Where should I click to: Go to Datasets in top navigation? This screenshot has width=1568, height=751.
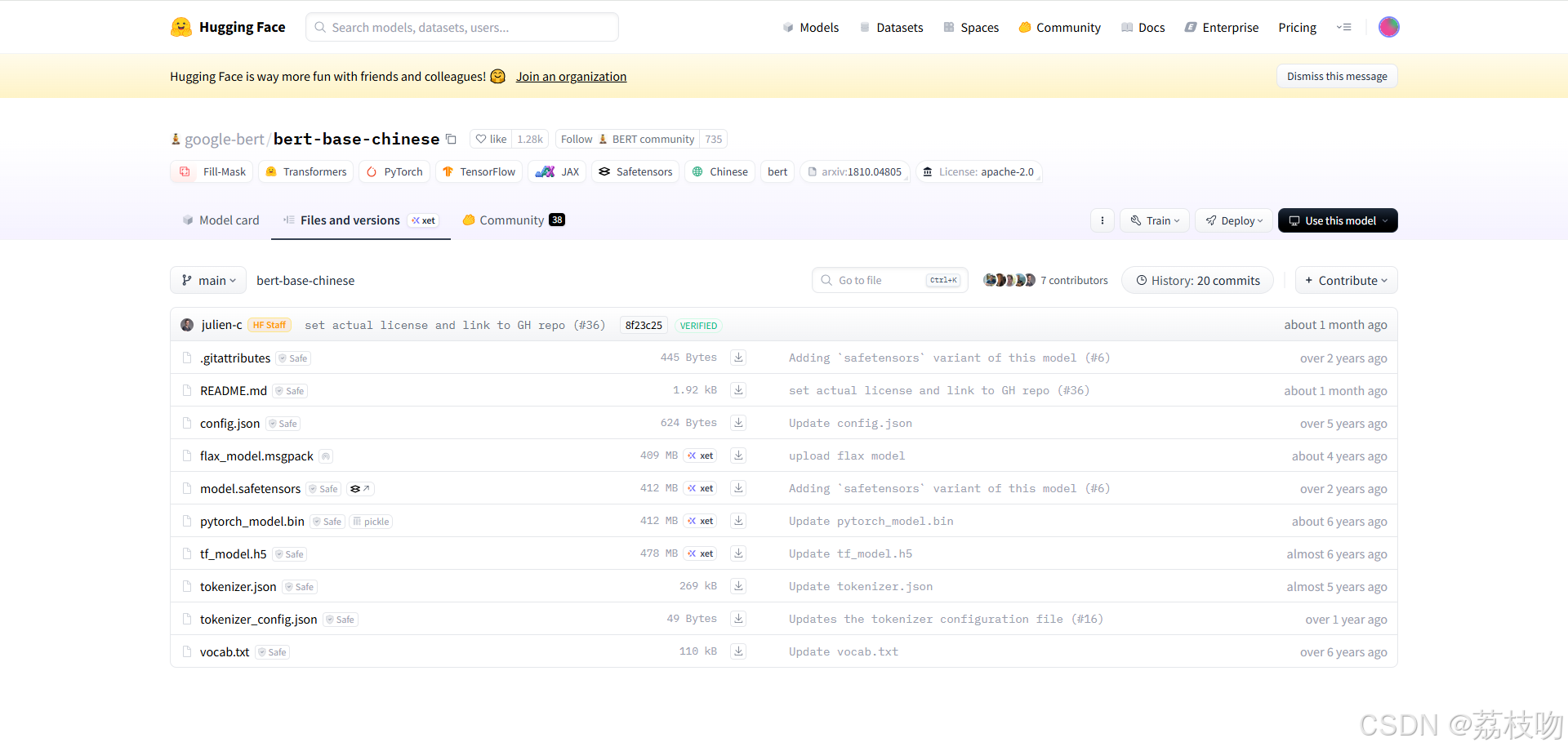pyautogui.click(x=891, y=27)
